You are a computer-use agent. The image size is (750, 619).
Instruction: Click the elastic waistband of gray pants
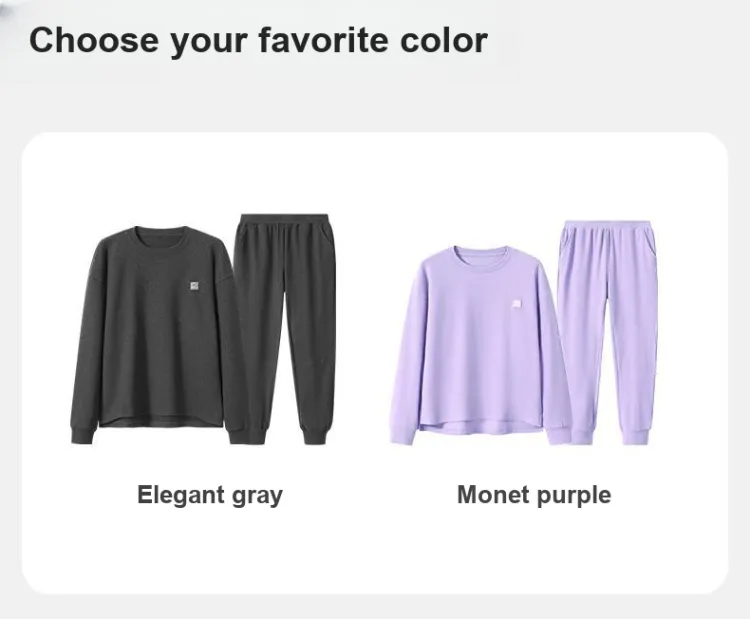(284, 220)
